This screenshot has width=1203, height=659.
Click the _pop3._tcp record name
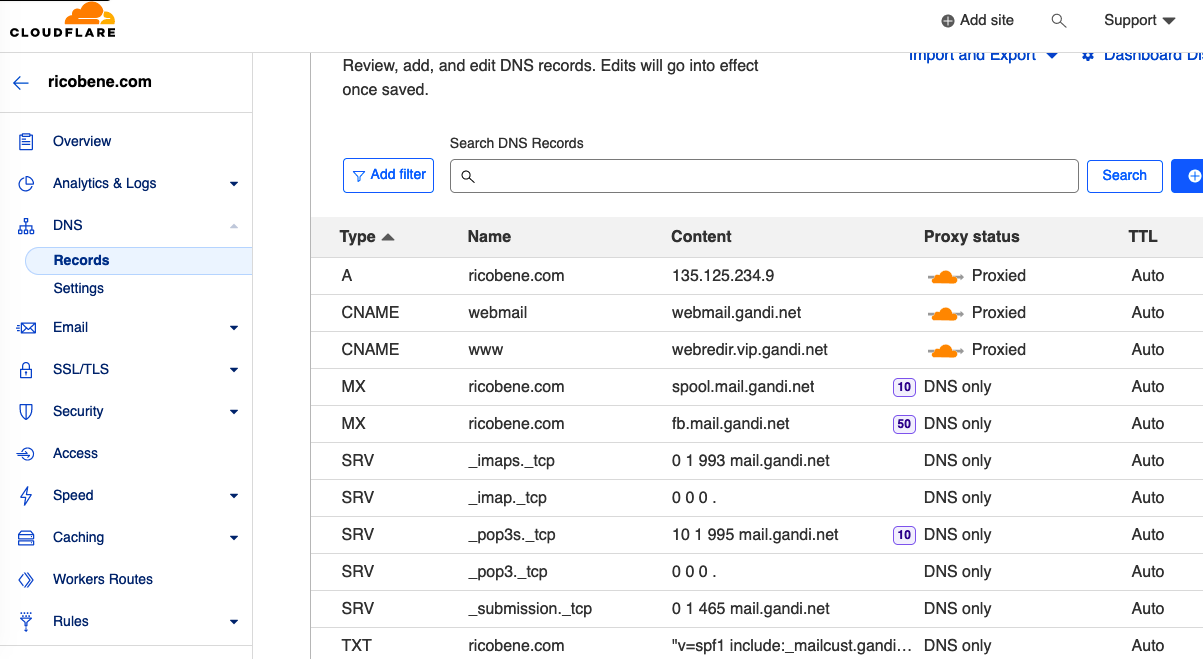pos(508,572)
